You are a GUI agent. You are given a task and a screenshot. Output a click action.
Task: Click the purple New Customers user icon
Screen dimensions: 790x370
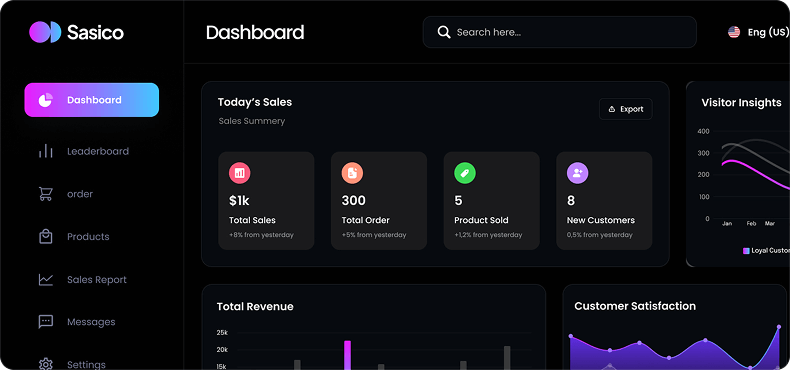pyautogui.click(x=577, y=173)
